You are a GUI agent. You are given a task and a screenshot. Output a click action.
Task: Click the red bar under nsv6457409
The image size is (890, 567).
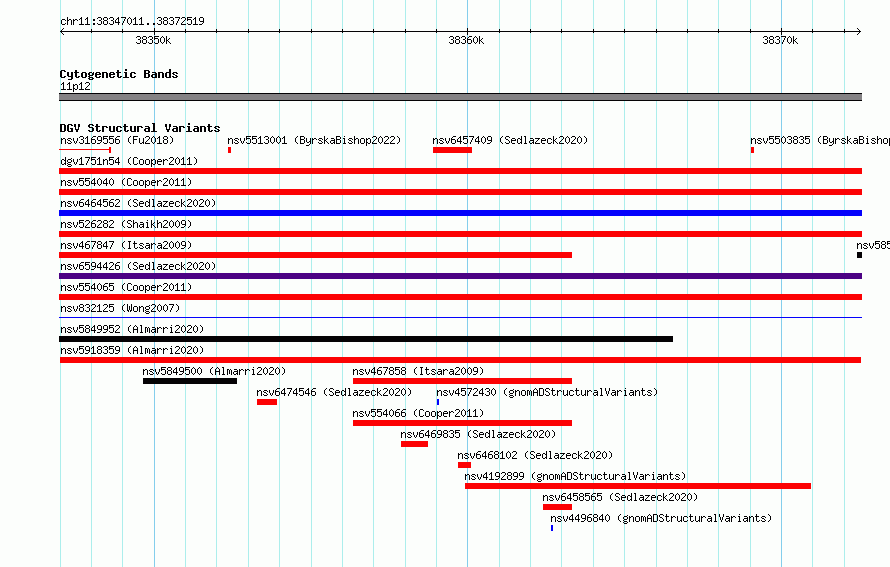452,150
